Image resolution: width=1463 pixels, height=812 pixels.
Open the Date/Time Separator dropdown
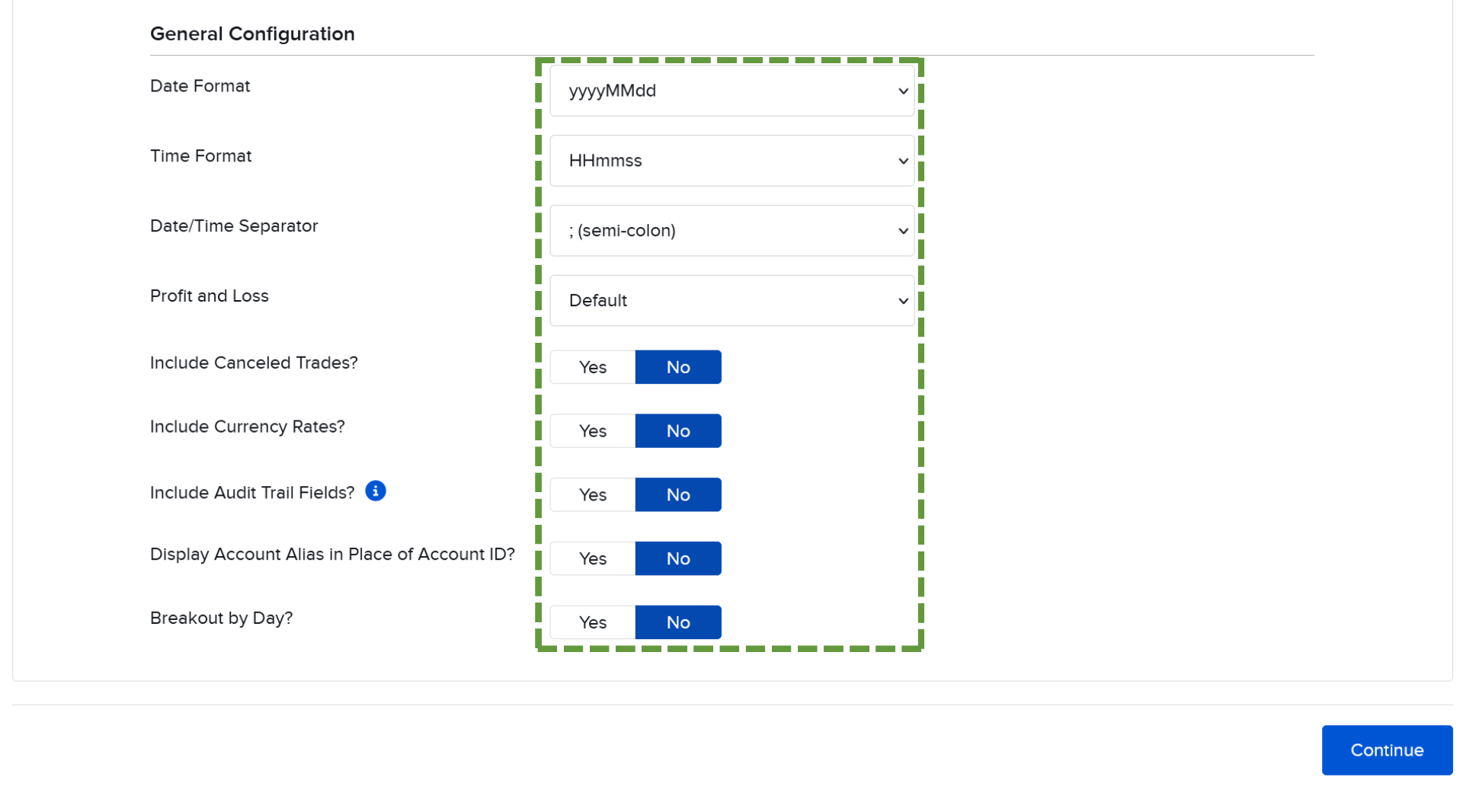tap(731, 230)
